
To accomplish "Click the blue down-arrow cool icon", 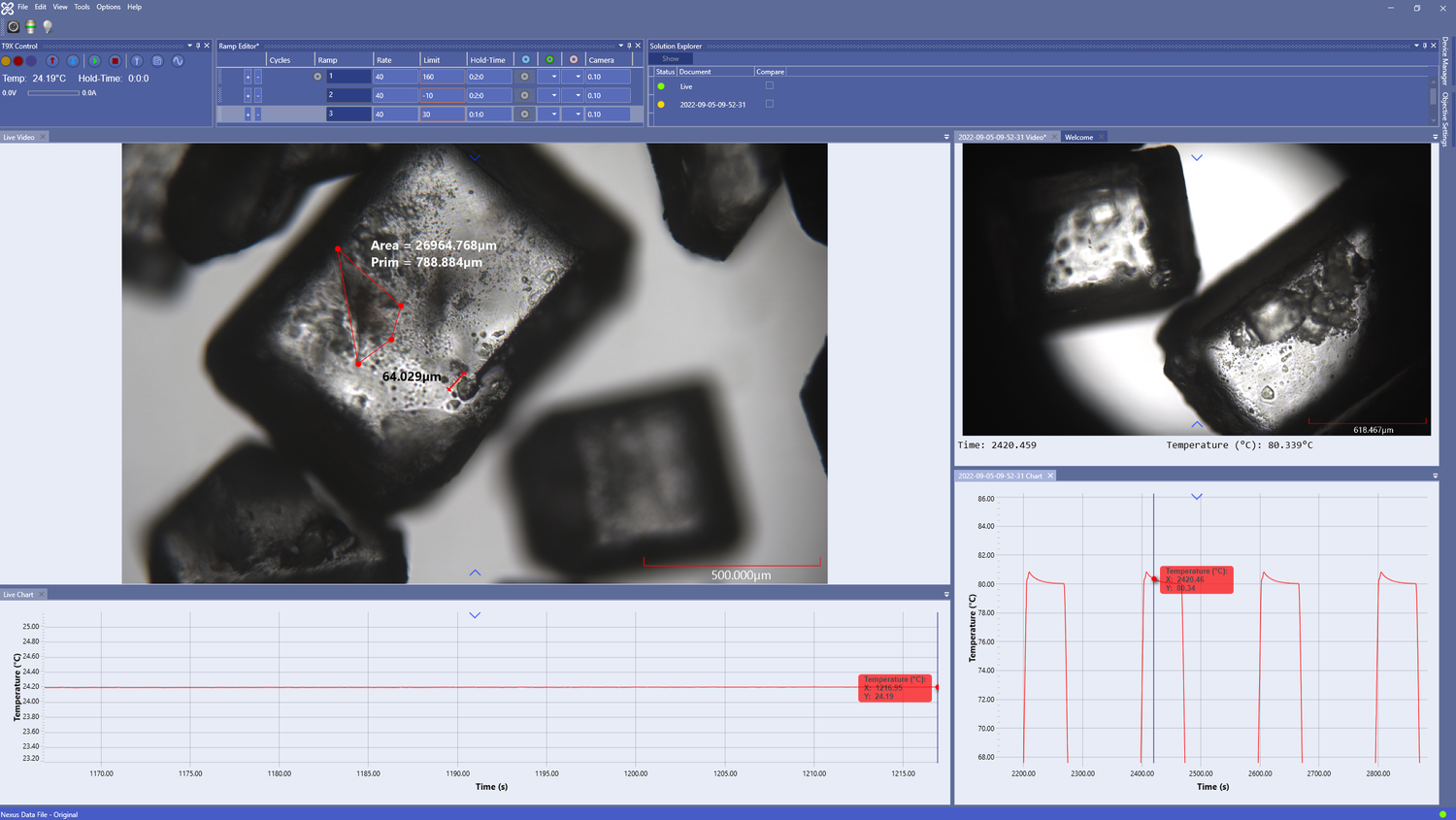I will coord(73,61).
